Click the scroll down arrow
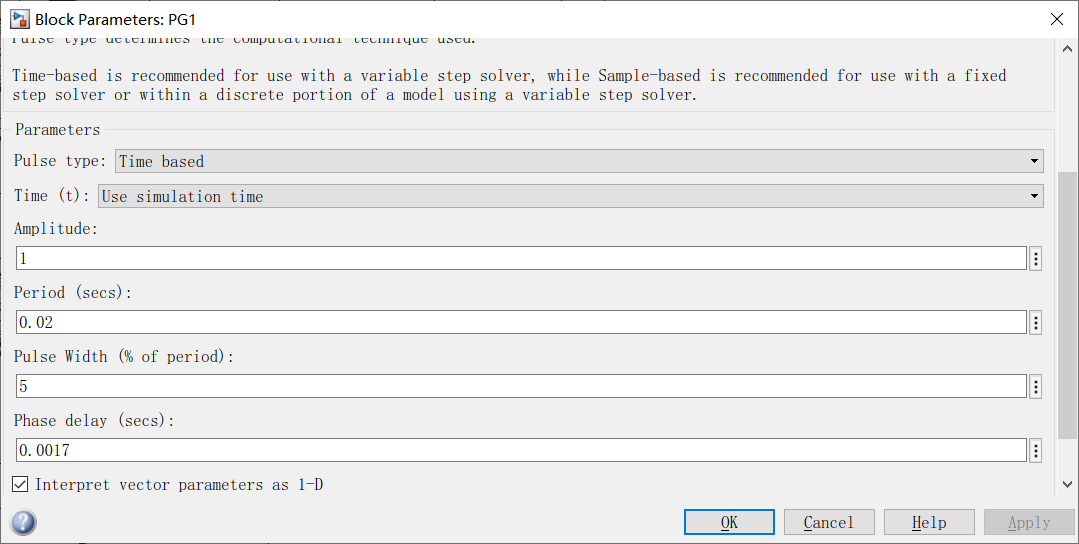The image size is (1079, 544). pos(1067,484)
